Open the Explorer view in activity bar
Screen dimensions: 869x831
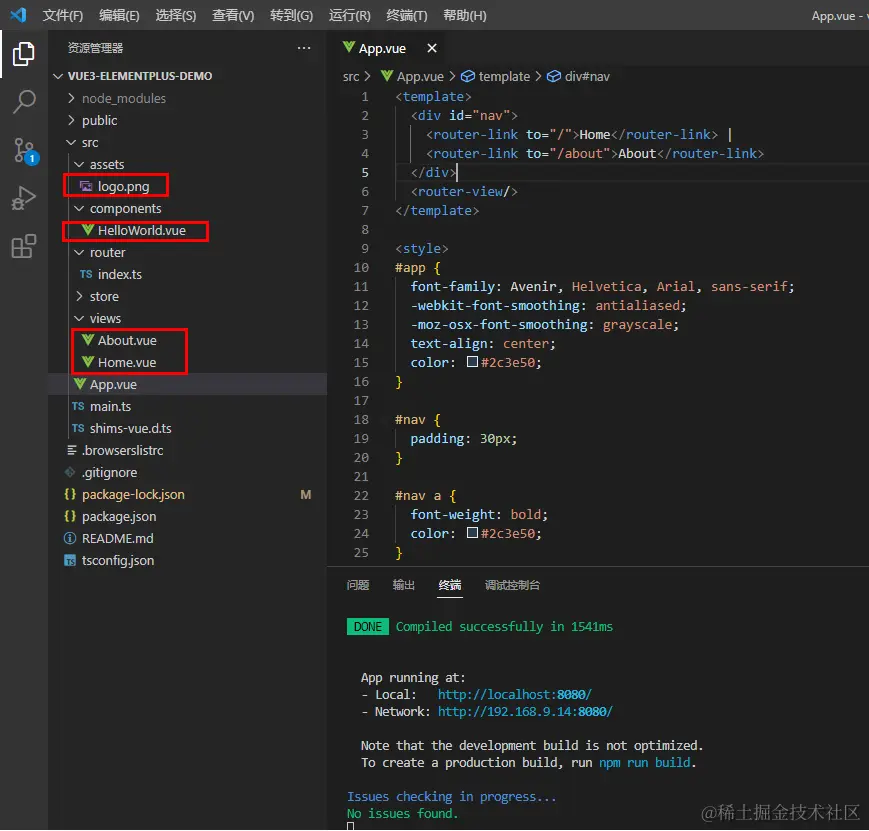click(x=23, y=54)
